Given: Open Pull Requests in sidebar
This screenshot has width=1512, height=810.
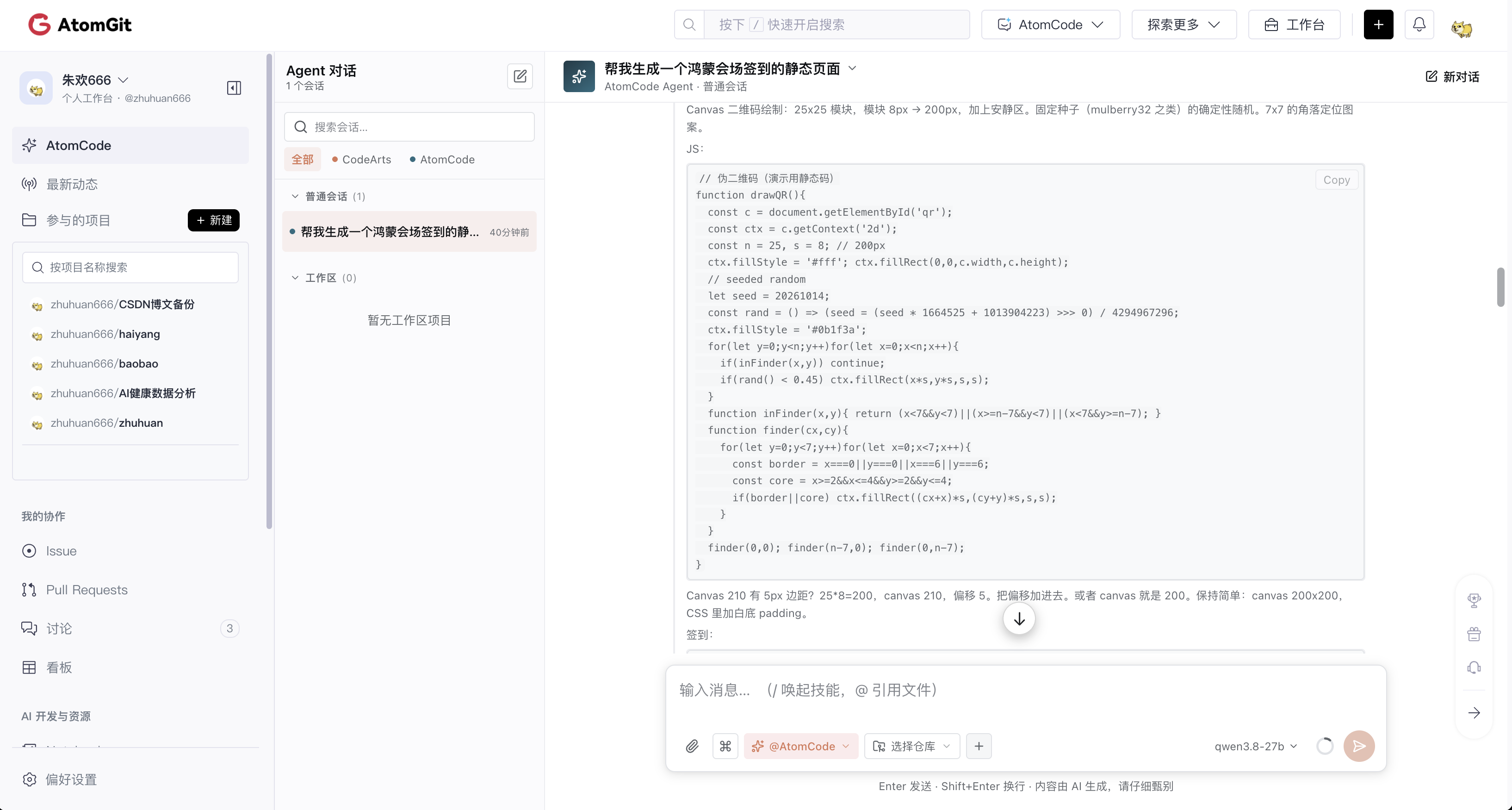Looking at the screenshot, I should 130,590.
